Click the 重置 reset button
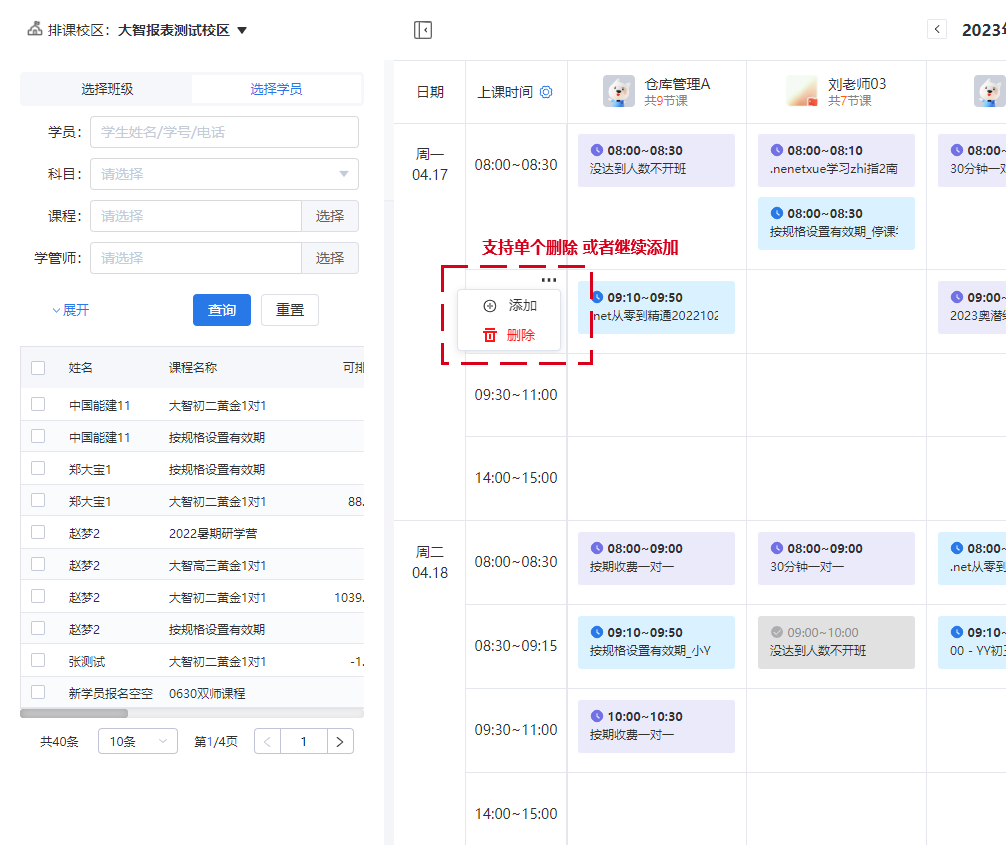The height and width of the screenshot is (845, 1006). point(290,310)
